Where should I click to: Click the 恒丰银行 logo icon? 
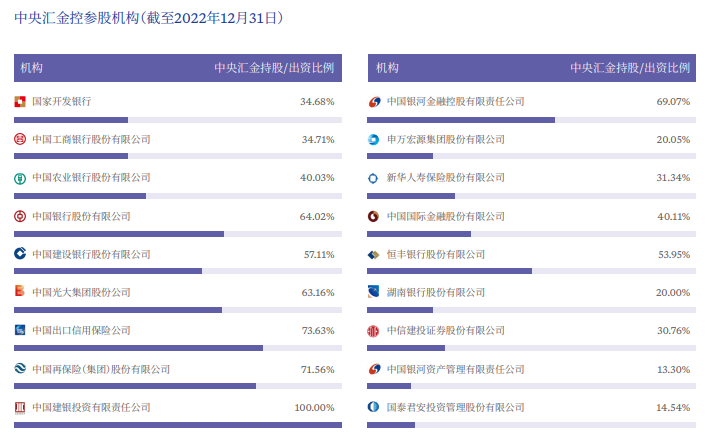(373, 255)
